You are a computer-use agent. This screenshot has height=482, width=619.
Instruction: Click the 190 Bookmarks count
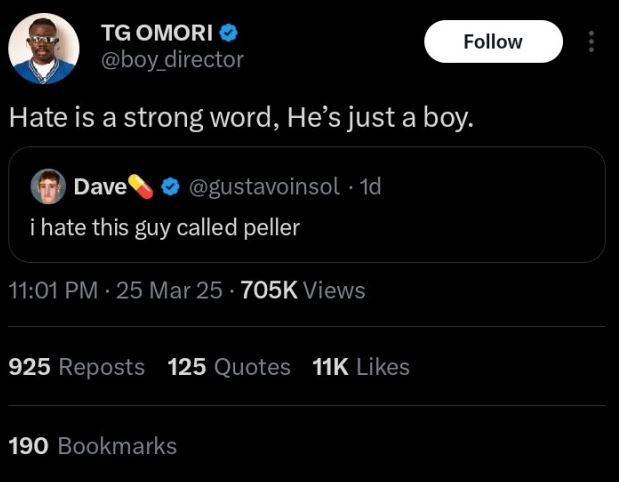(92, 446)
